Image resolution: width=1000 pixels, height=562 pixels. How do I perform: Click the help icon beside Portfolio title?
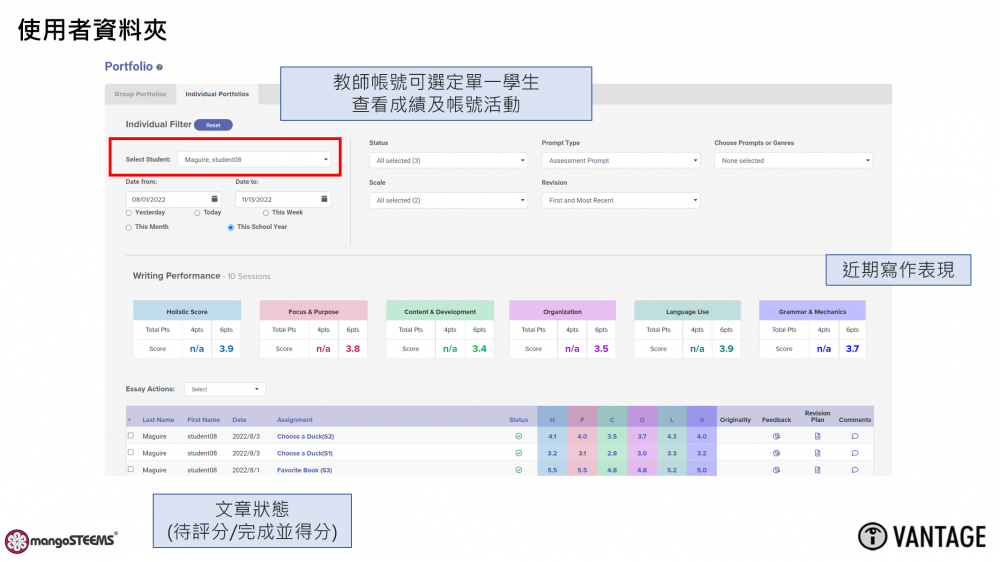(160, 67)
